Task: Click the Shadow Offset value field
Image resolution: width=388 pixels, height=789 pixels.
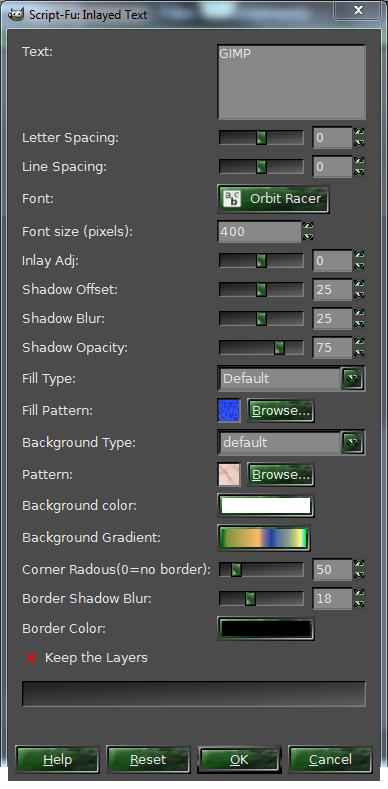Action: [332, 289]
